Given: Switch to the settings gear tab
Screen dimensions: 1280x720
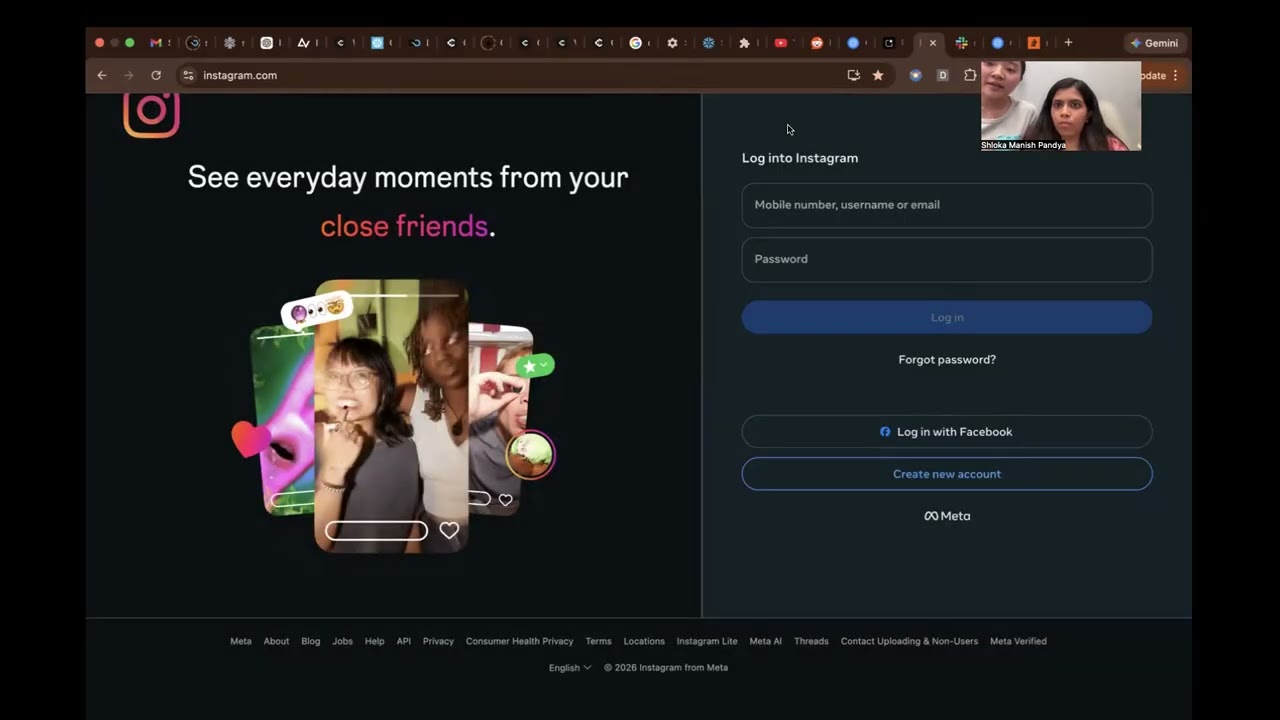Looking at the screenshot, I should pyautogui.click(x=672, y=43).
